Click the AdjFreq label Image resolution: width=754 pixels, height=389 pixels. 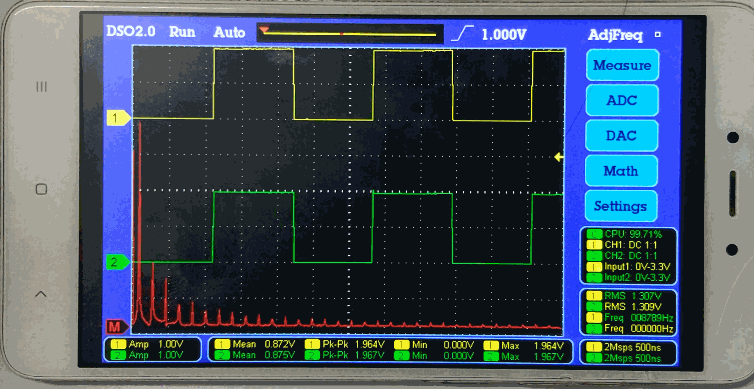(615, 35)
